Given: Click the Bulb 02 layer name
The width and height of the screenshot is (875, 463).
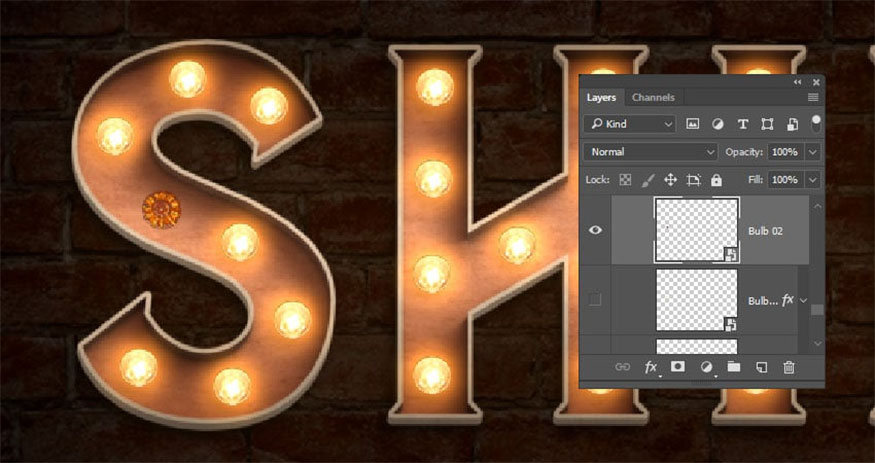Looking at the screenshot, I should coord(765,231).
